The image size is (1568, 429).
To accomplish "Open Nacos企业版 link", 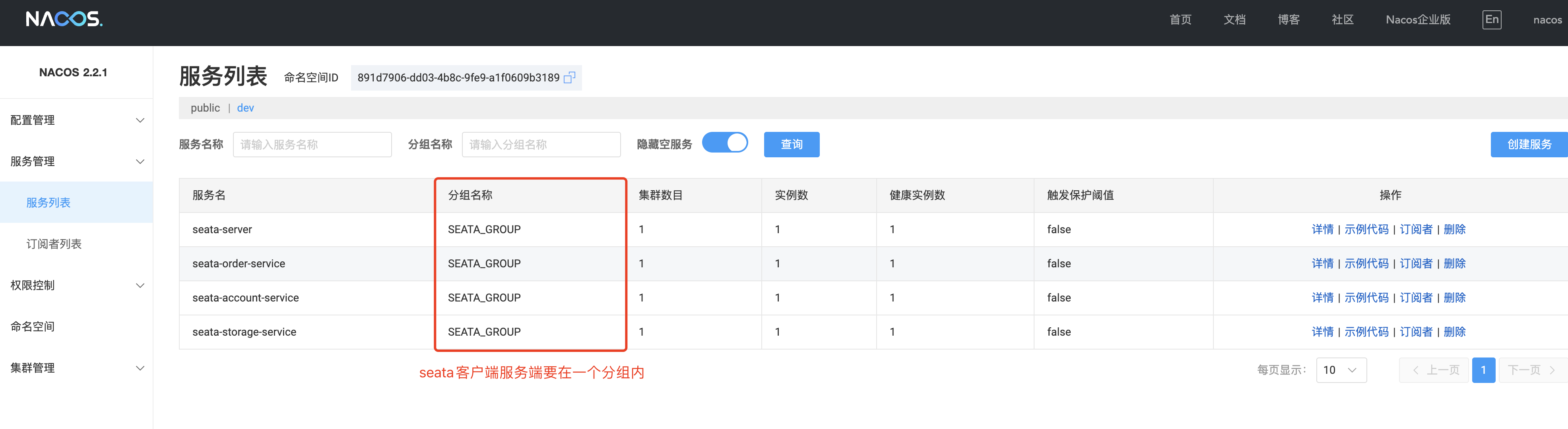I will pos(1418,19).
